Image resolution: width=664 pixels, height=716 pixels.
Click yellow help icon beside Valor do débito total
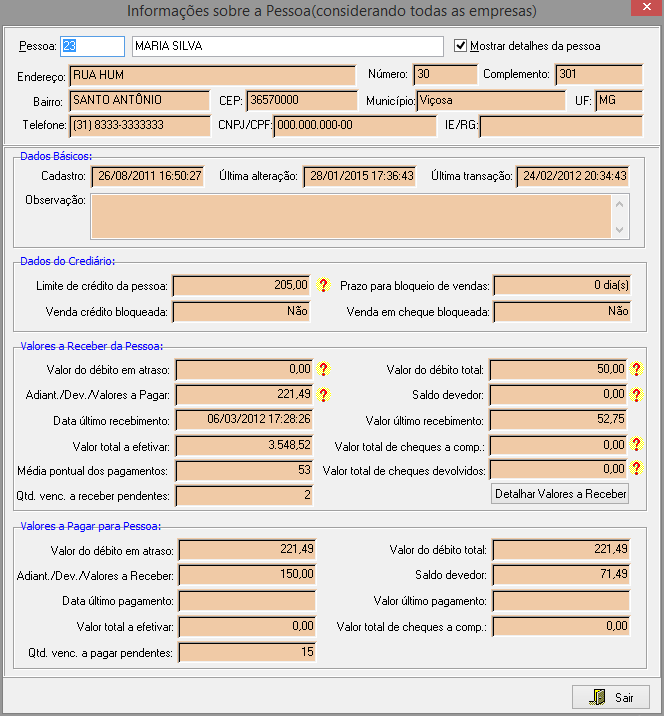(635, 370)
